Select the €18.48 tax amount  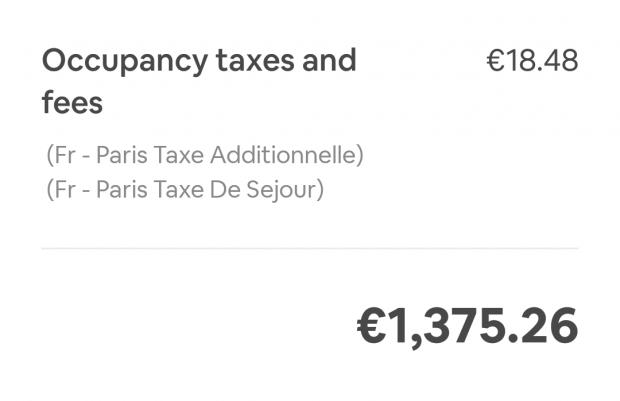click(532, 61)
